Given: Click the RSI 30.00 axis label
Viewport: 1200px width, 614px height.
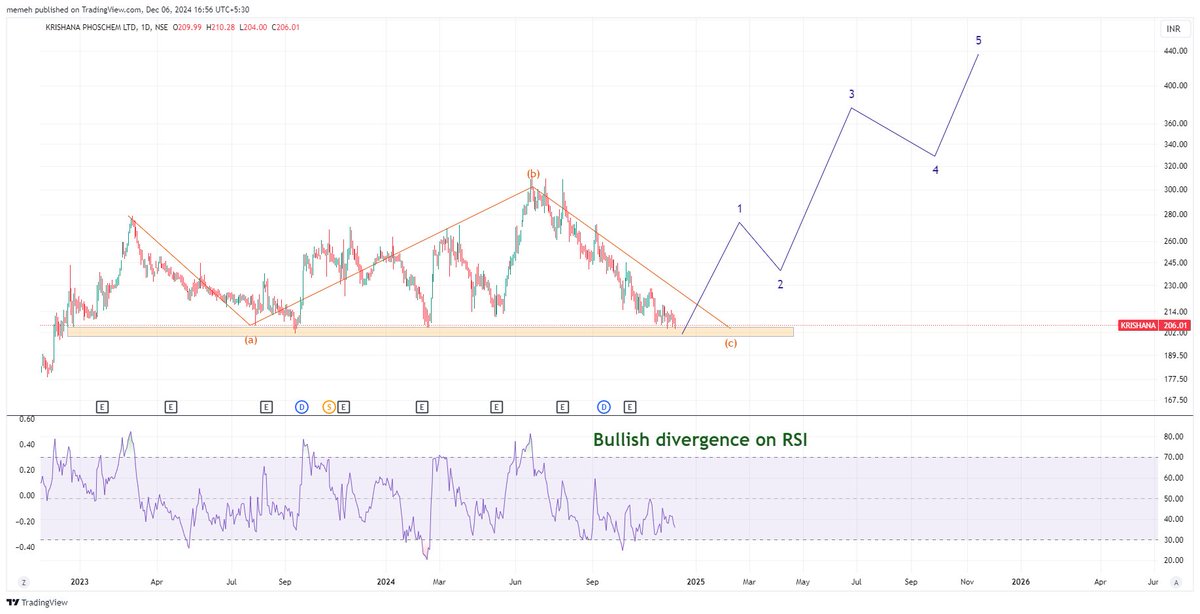Looking at the screenshot, I should pos(1174,540).
